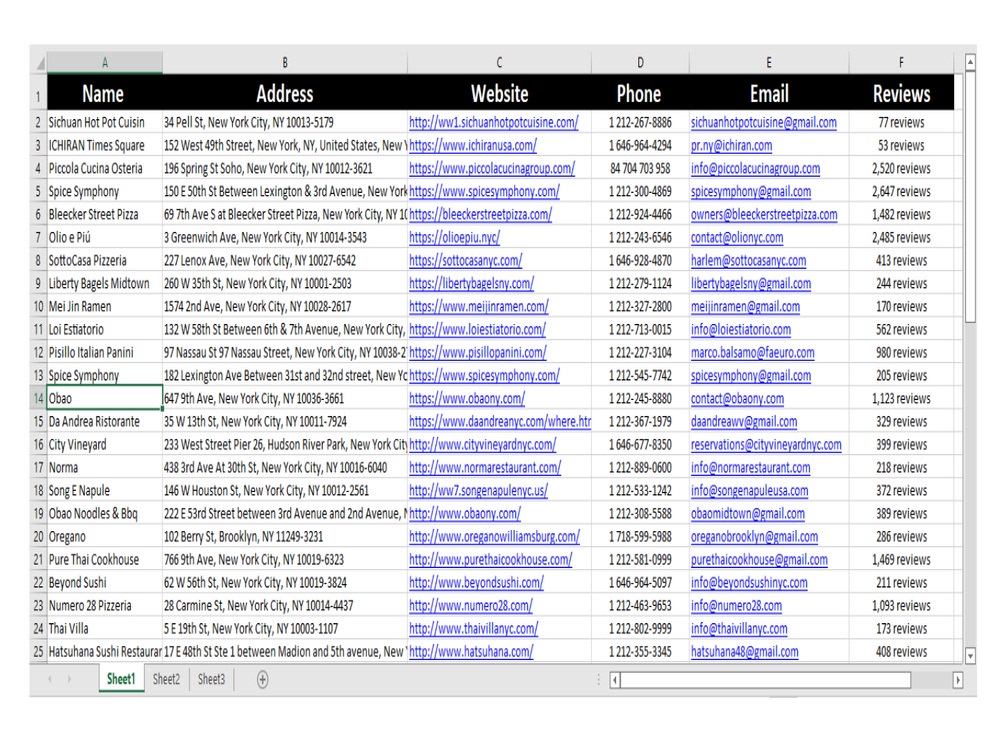Select the '1,123 reviews' cell
This screenshot has height=750, width=1000.
[x=901, y=399]
